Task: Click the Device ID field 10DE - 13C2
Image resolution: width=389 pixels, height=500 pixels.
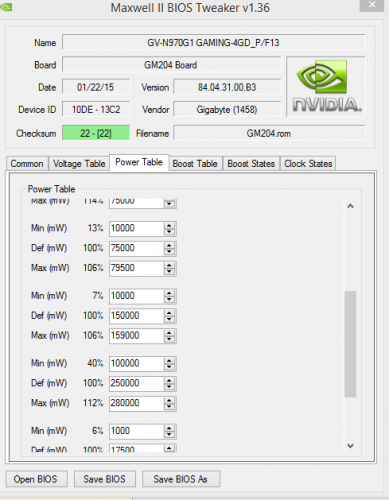Action: click(96, 109)
